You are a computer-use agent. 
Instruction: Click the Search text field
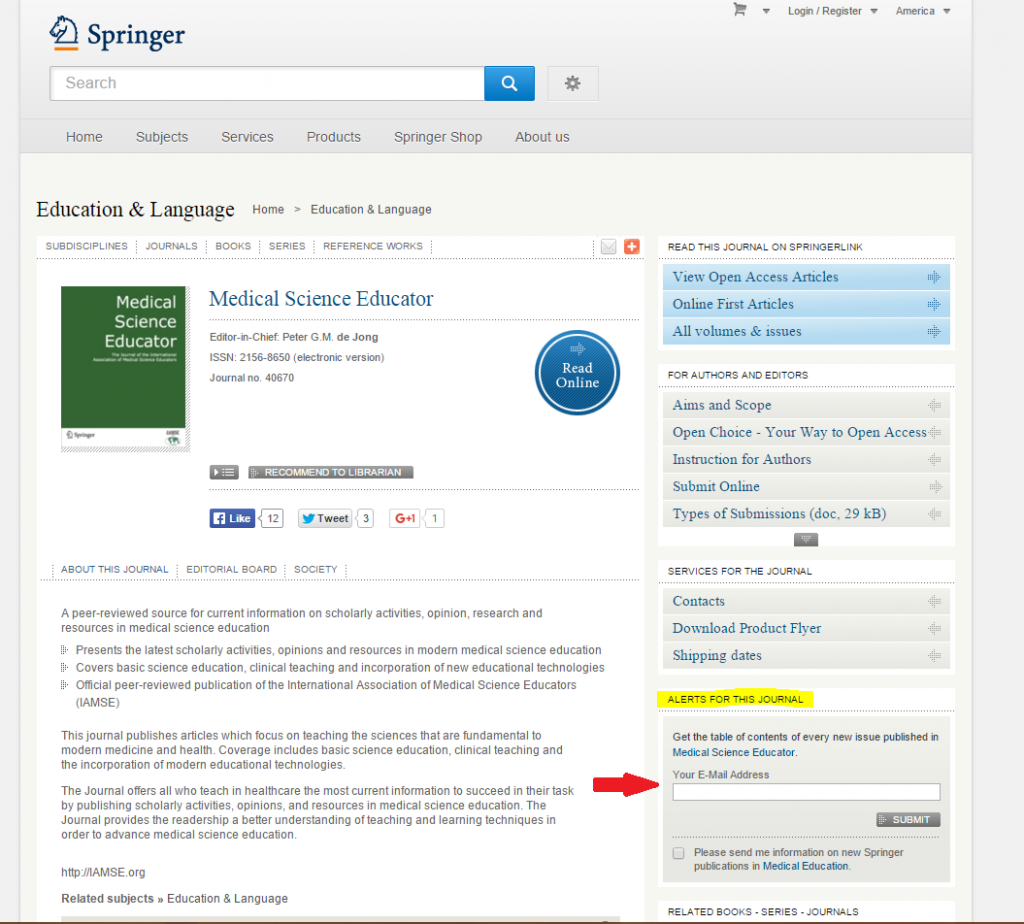click(x=267, y=84)
